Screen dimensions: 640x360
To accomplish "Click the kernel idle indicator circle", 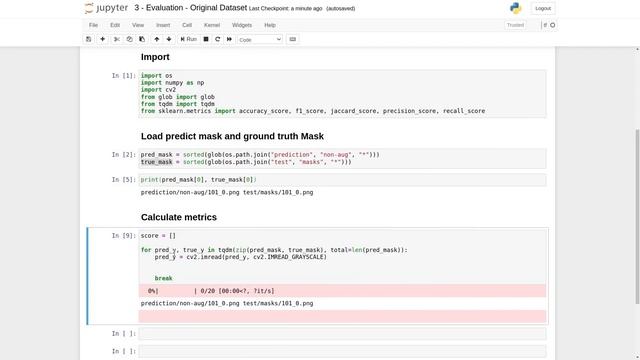I will coord(553,25).
